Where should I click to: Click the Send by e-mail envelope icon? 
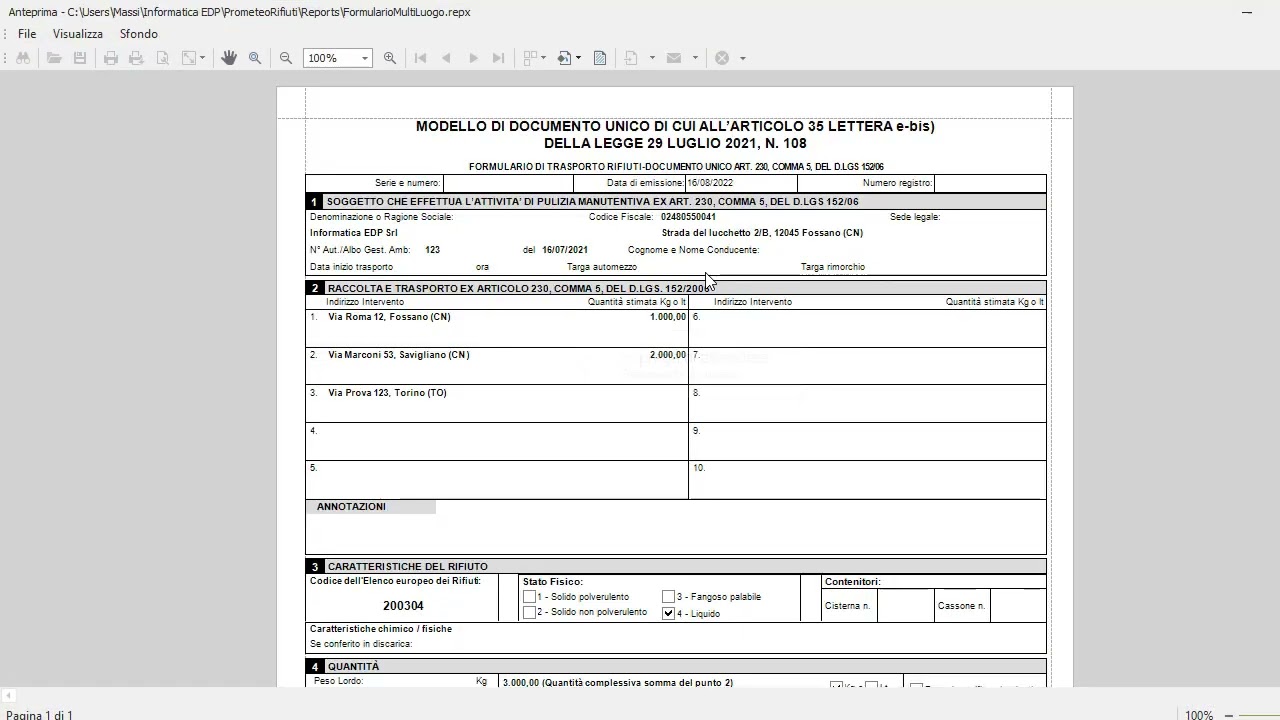click(674, 58)
